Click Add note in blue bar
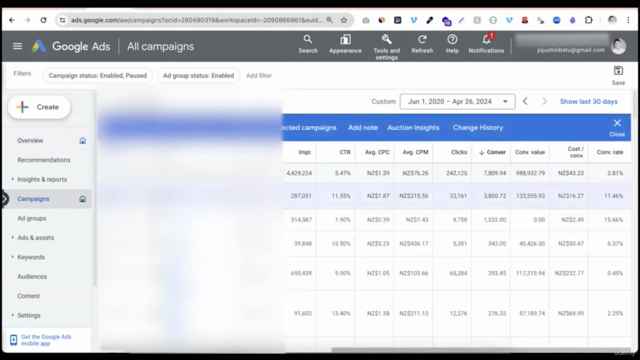The image size is (640, 360). [x=362, y=127]
